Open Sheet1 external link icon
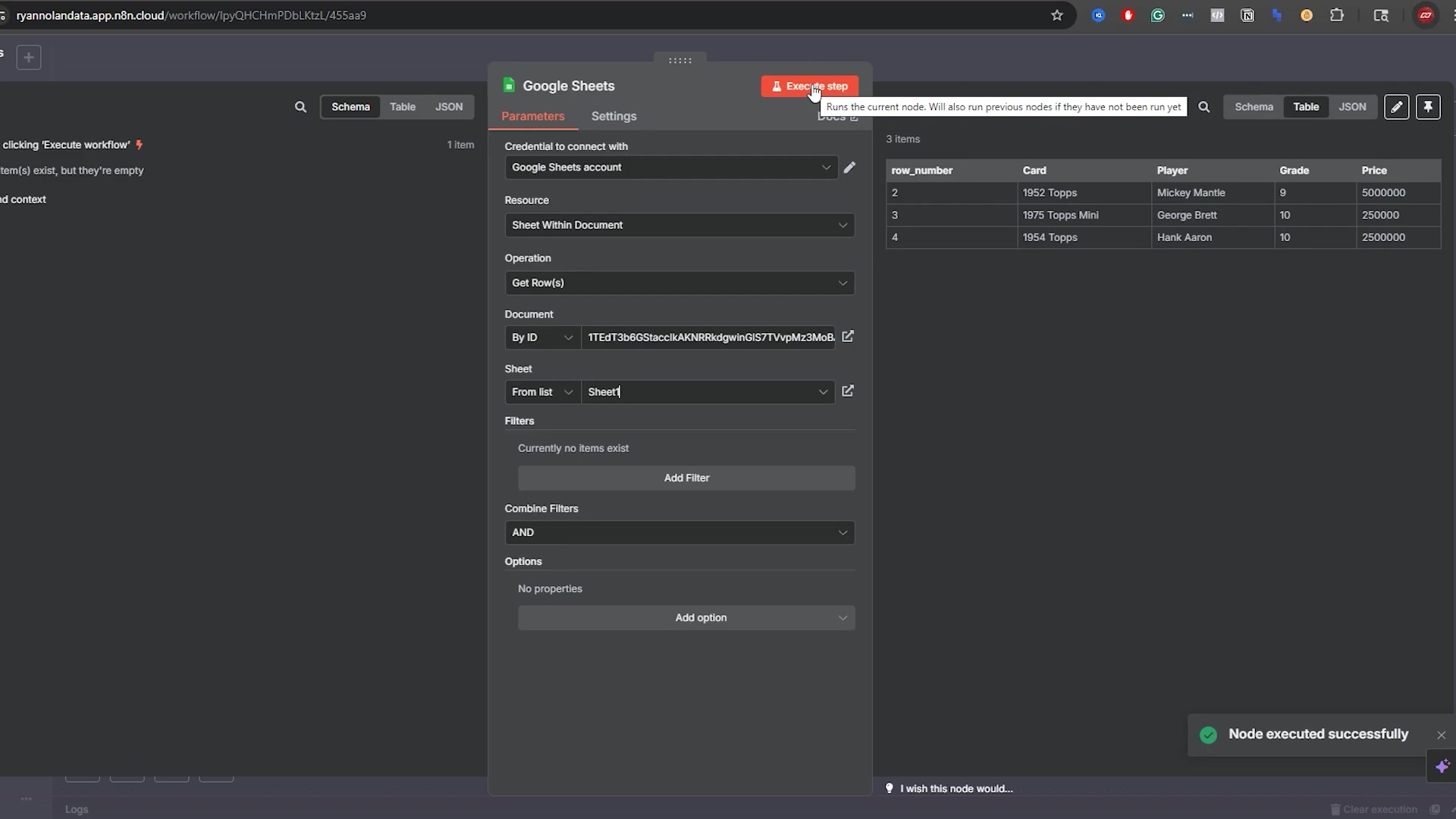This screenshot has width=1456, height=819. [848, 391]
